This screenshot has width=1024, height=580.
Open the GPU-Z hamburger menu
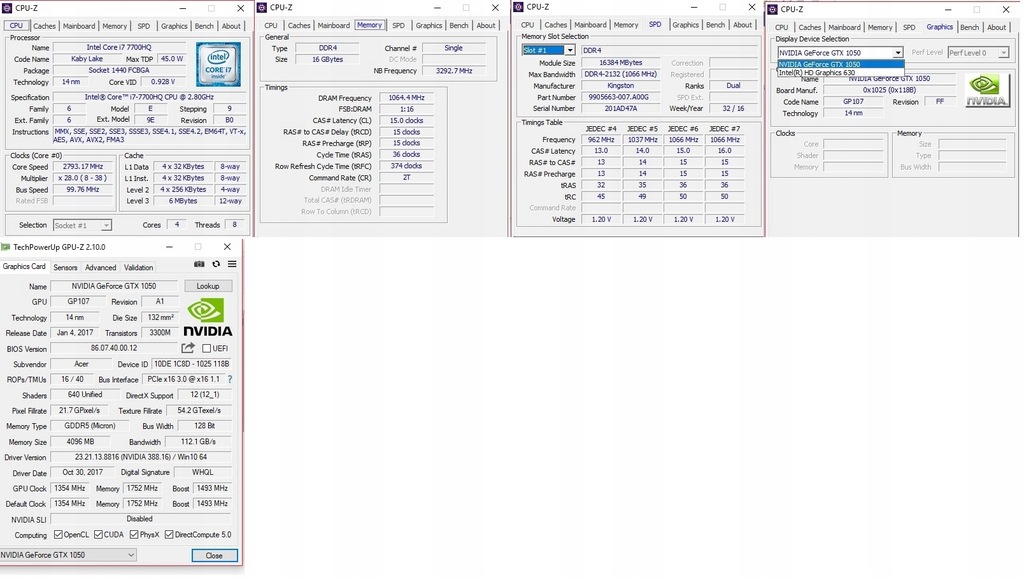[232, 264]
